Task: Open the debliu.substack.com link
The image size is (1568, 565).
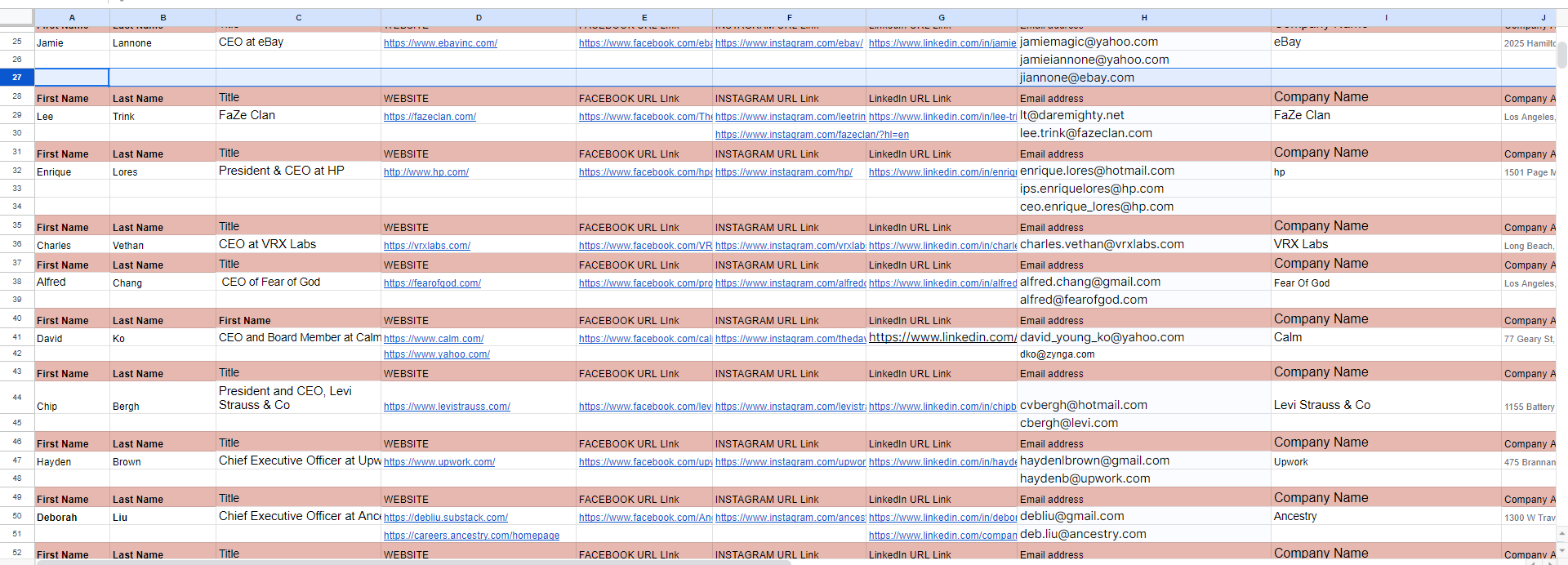Action: pos(446,518)
